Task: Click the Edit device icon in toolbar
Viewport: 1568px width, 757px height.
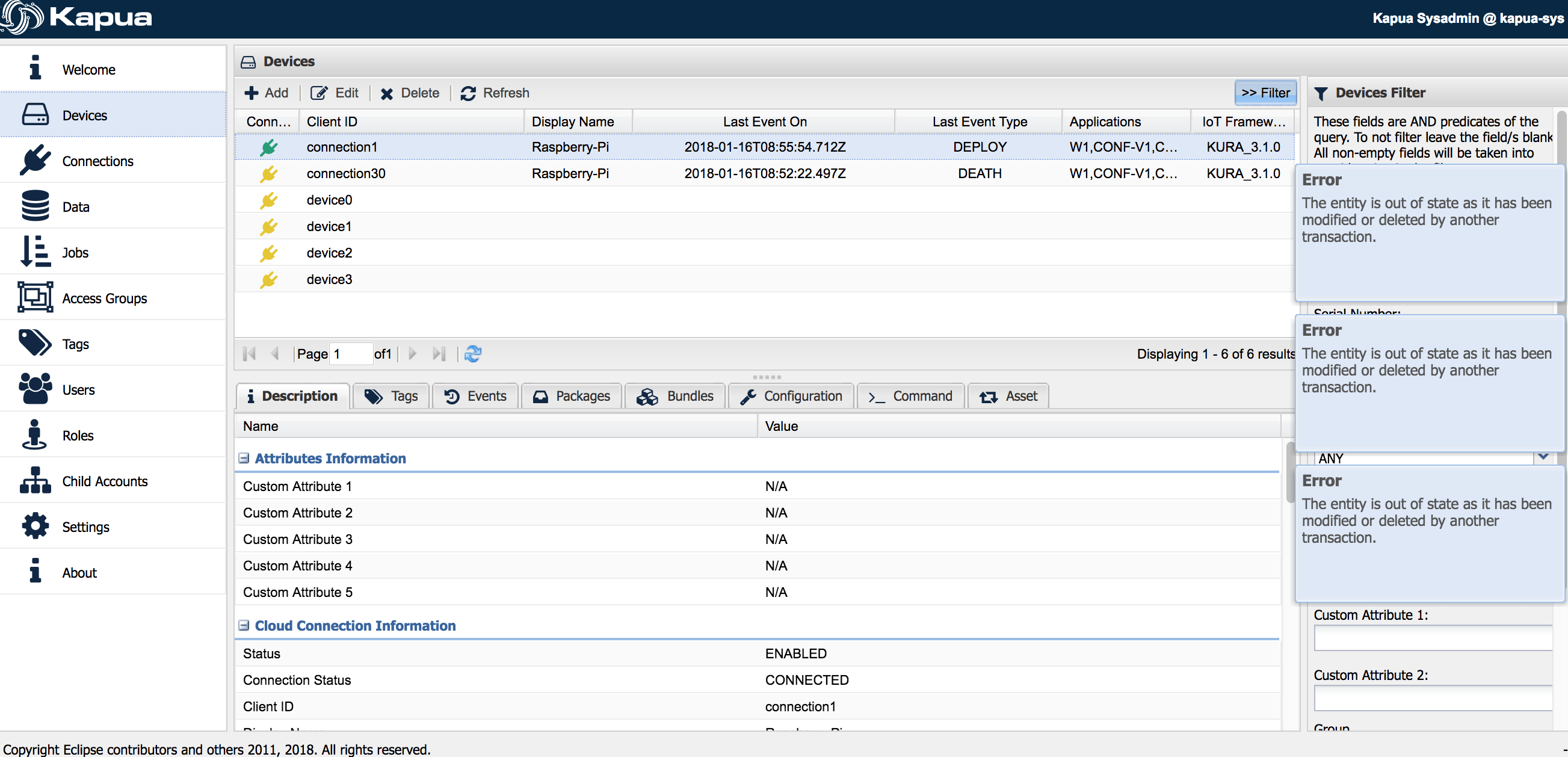Action: tap(319, 93)
